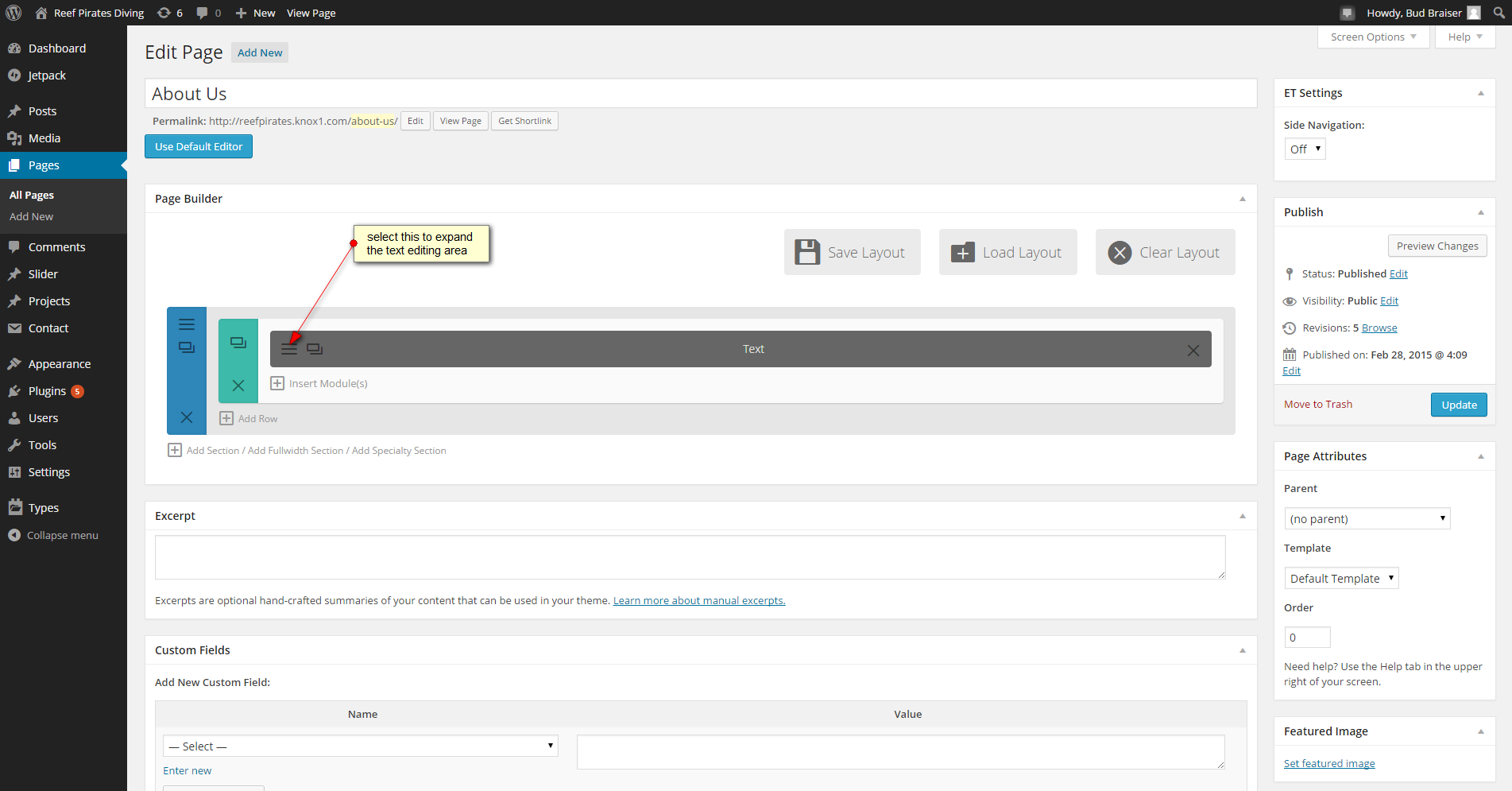1512x791 pixels.
Task: Remove the Text module
Action: click(x=1193, y=351)
